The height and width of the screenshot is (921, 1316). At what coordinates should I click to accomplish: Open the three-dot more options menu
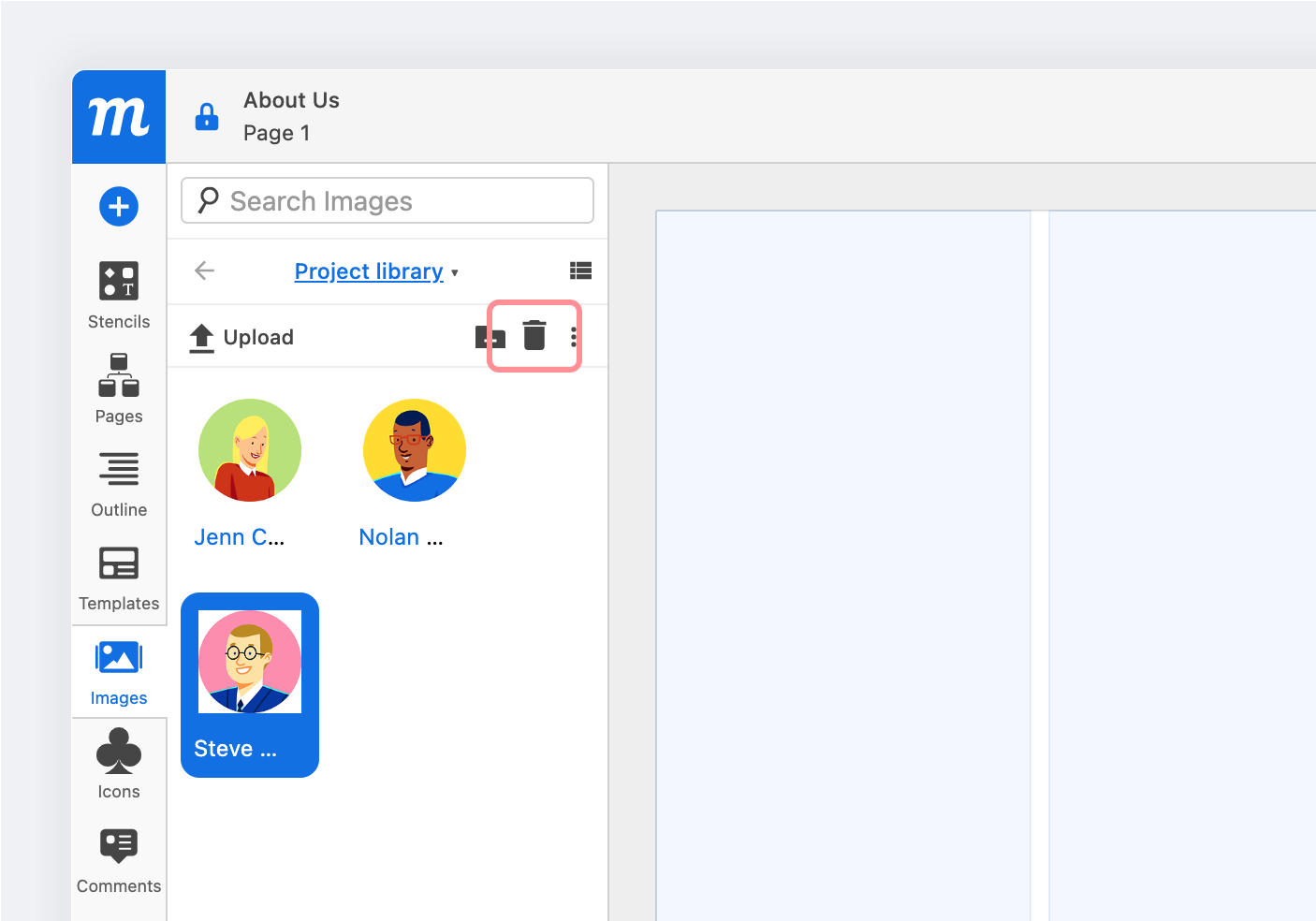click(574, 337)
